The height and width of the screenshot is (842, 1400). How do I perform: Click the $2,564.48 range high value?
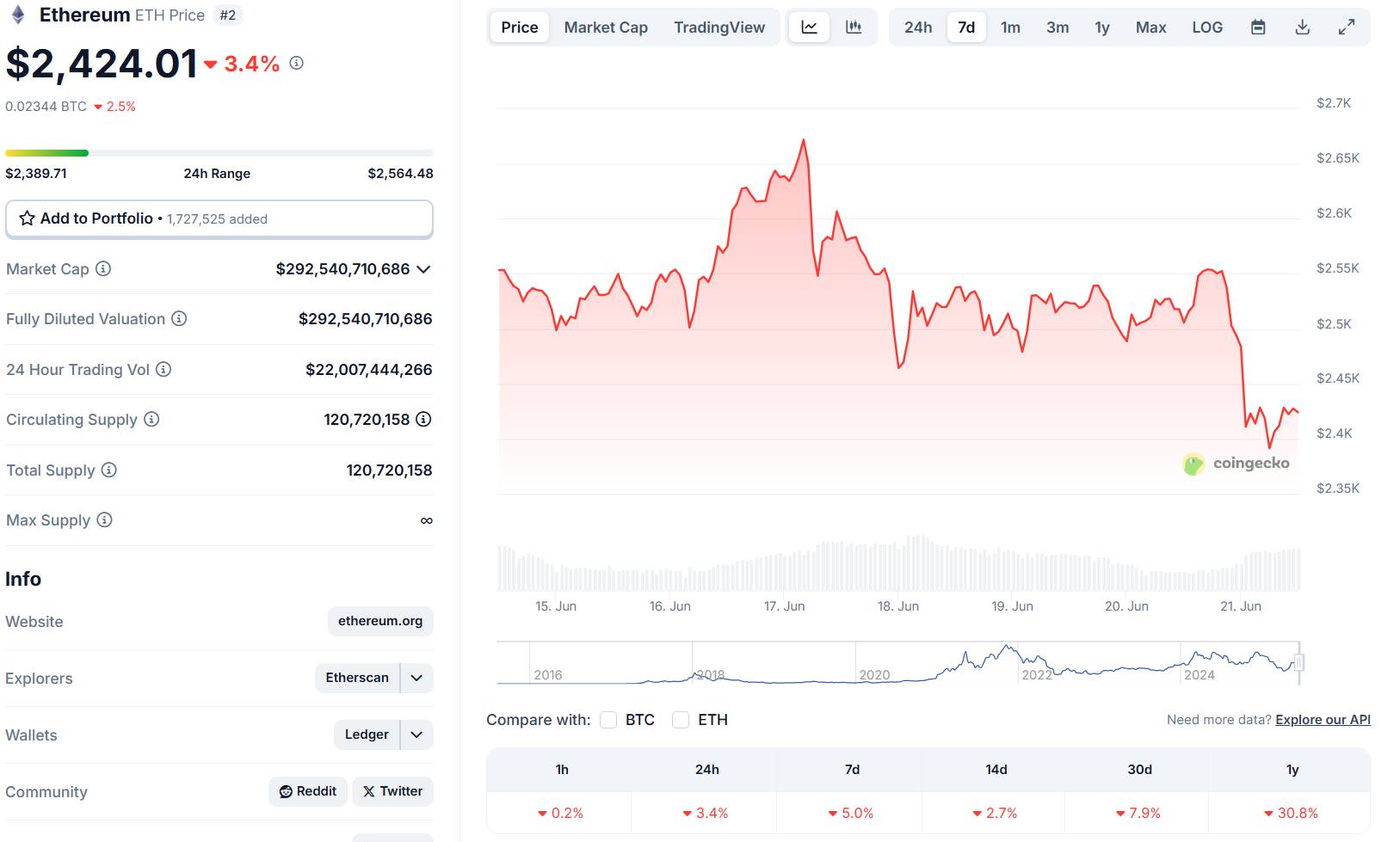(400, 174)
